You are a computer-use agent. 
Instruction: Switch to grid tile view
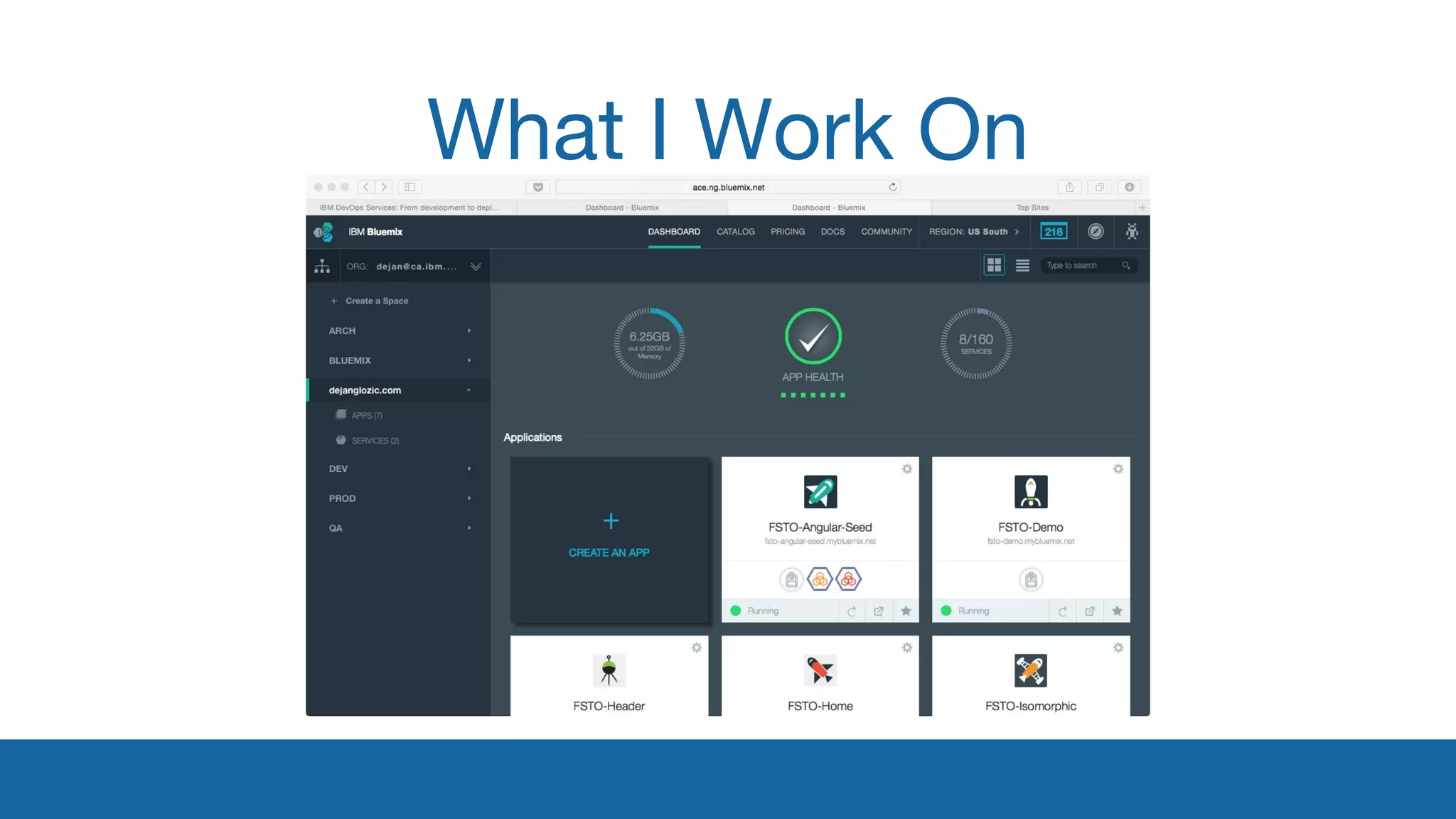point(994,266)
